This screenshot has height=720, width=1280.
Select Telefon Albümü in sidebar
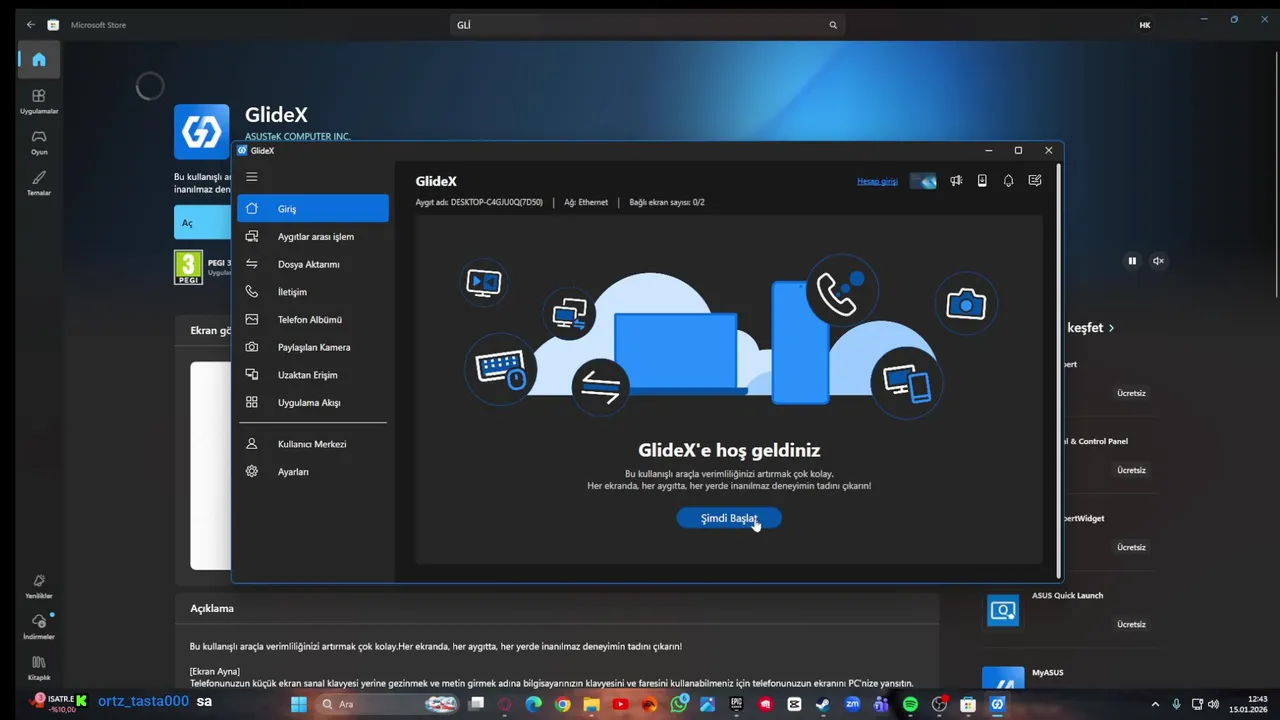point(313,319)
